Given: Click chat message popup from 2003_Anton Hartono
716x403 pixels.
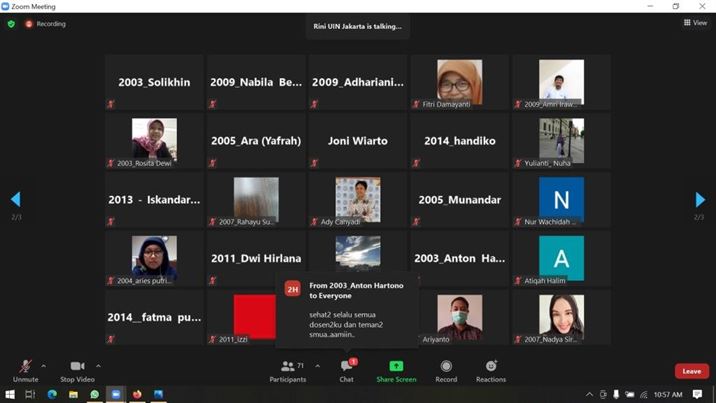Looking at the screenshot, I should (347, 308).
